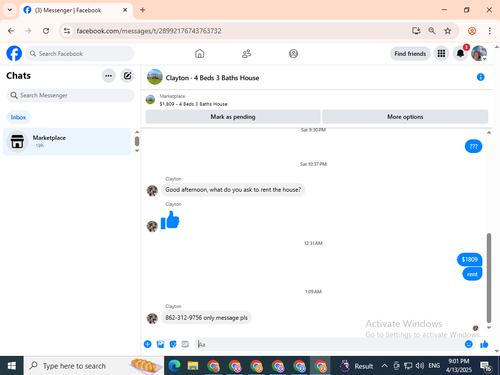This screenshot has height=375, width=500.
Task: Open Clayton - 4 Beds 3 Baths House title
Action: (x=212, y=78)
